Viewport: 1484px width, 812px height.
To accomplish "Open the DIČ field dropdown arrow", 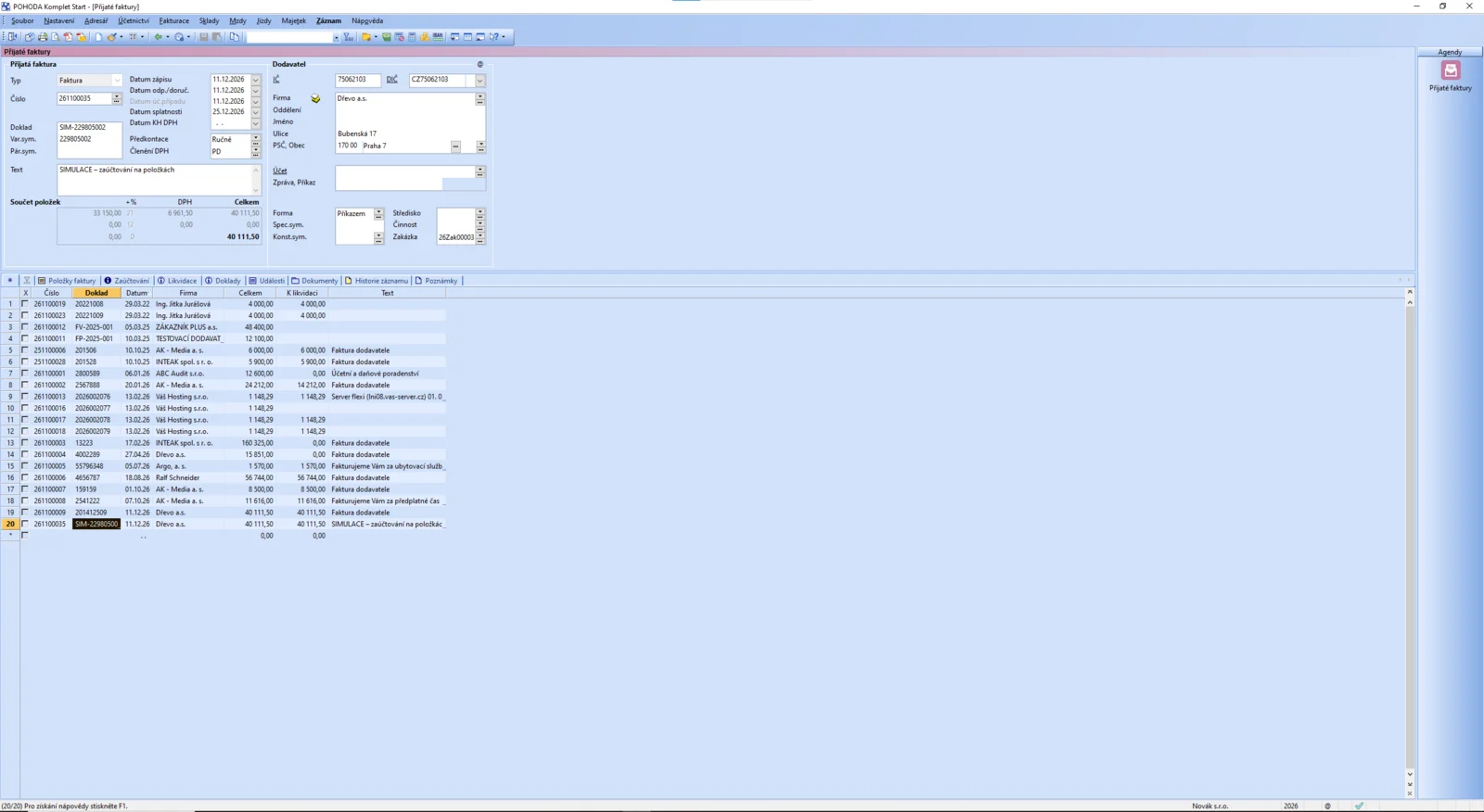I will (x=480, y=81).
